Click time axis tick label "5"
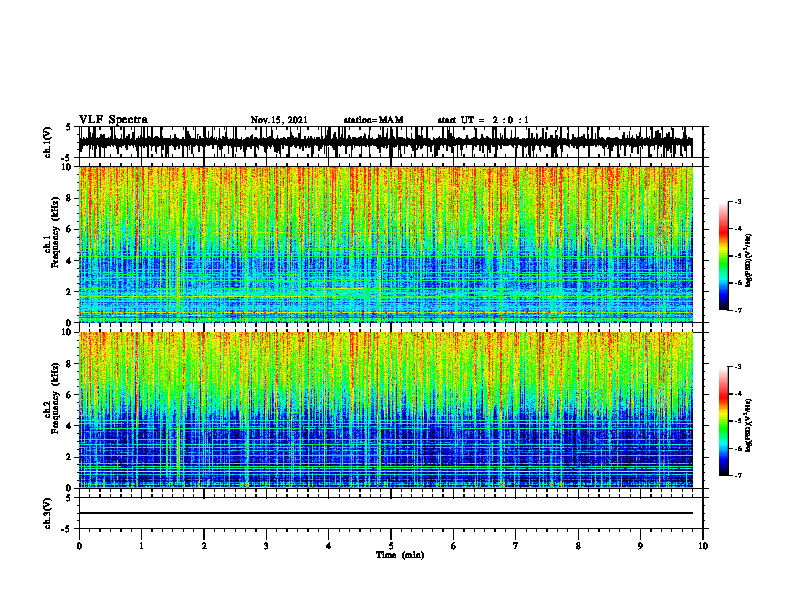The image size is (792, 612). pyautogui.click(x=391, y=546)
